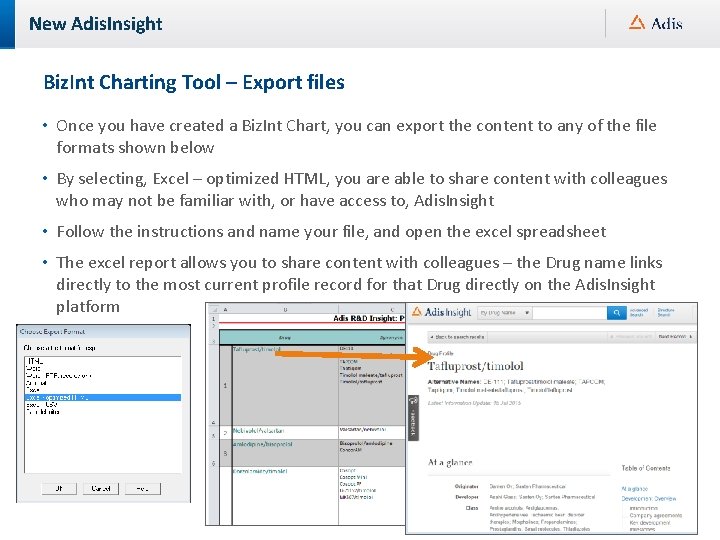
Task: Open the vertical Feedback side tab
Action: pyautogui.click(x=413, y=417)
